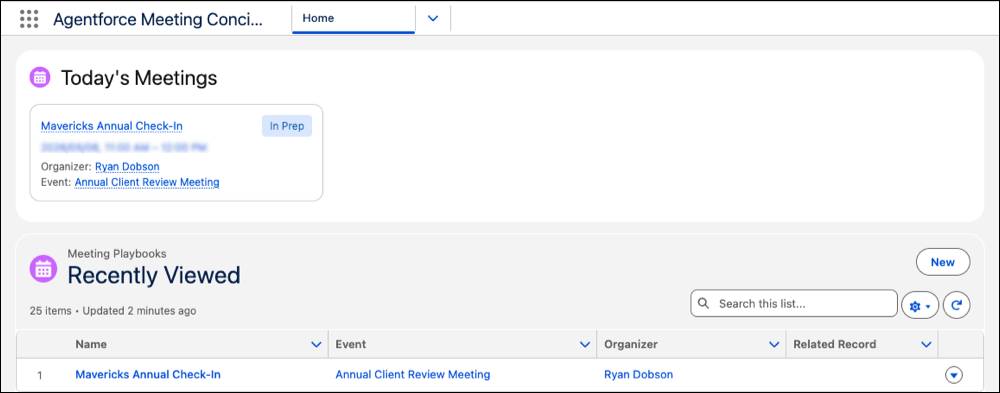Click the Today's Meetings calendar icon
The height and width of the screenshot is (393, 1000).
tap(40, 78)
